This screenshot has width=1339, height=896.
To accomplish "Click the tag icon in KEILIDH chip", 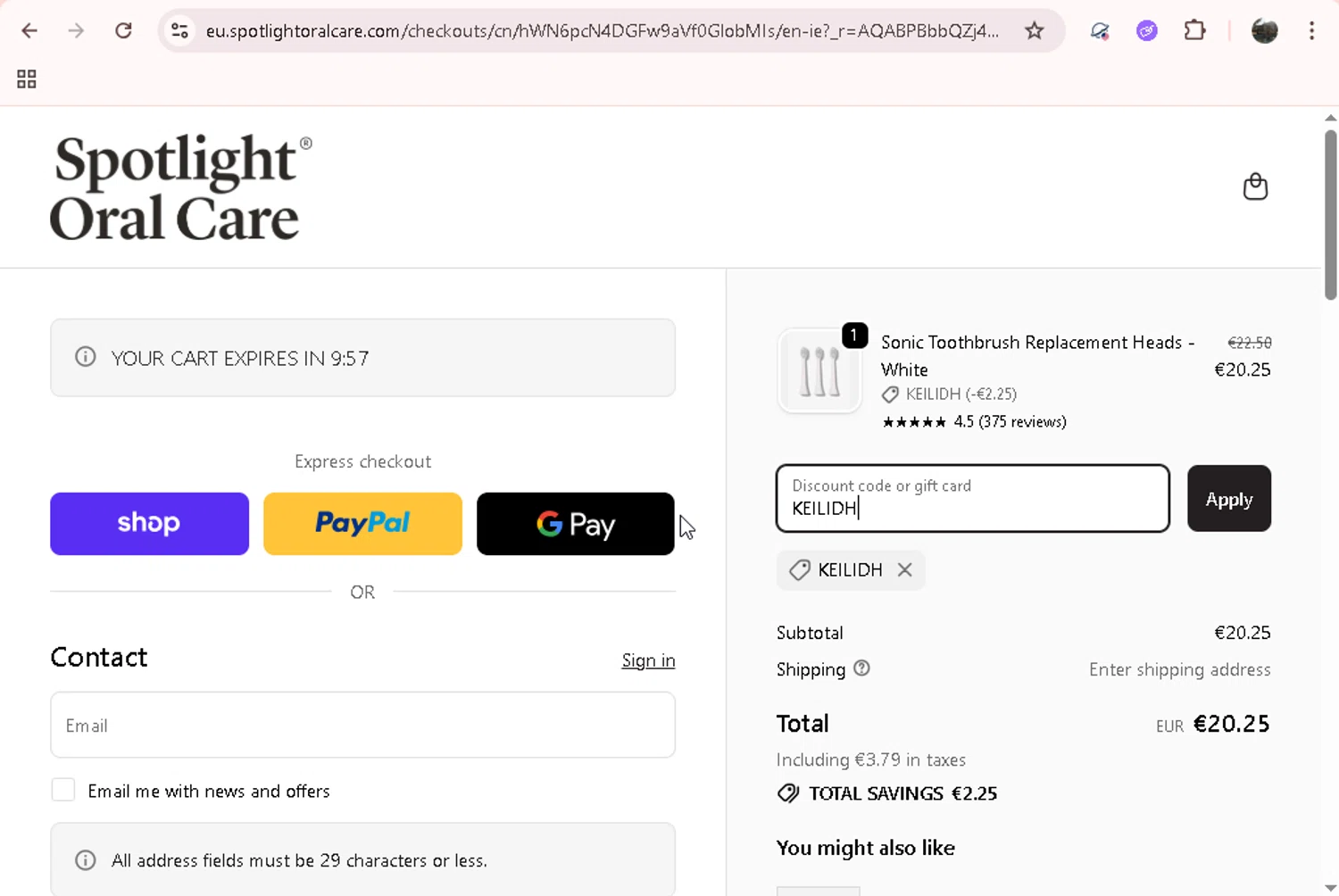I will tap(800, 570).
